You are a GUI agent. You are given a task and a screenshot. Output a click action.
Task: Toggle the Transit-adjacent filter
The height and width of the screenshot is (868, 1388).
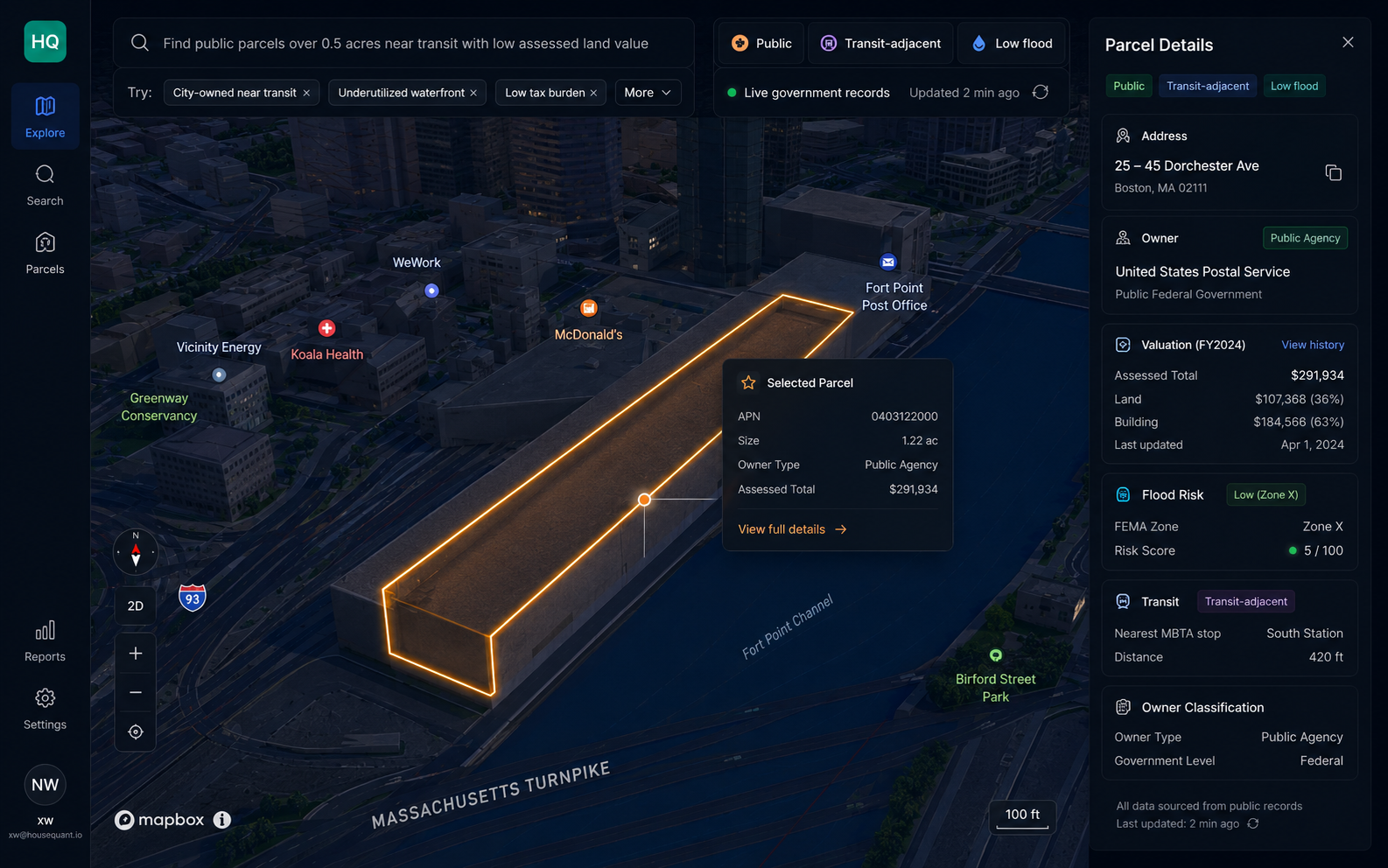880,43
